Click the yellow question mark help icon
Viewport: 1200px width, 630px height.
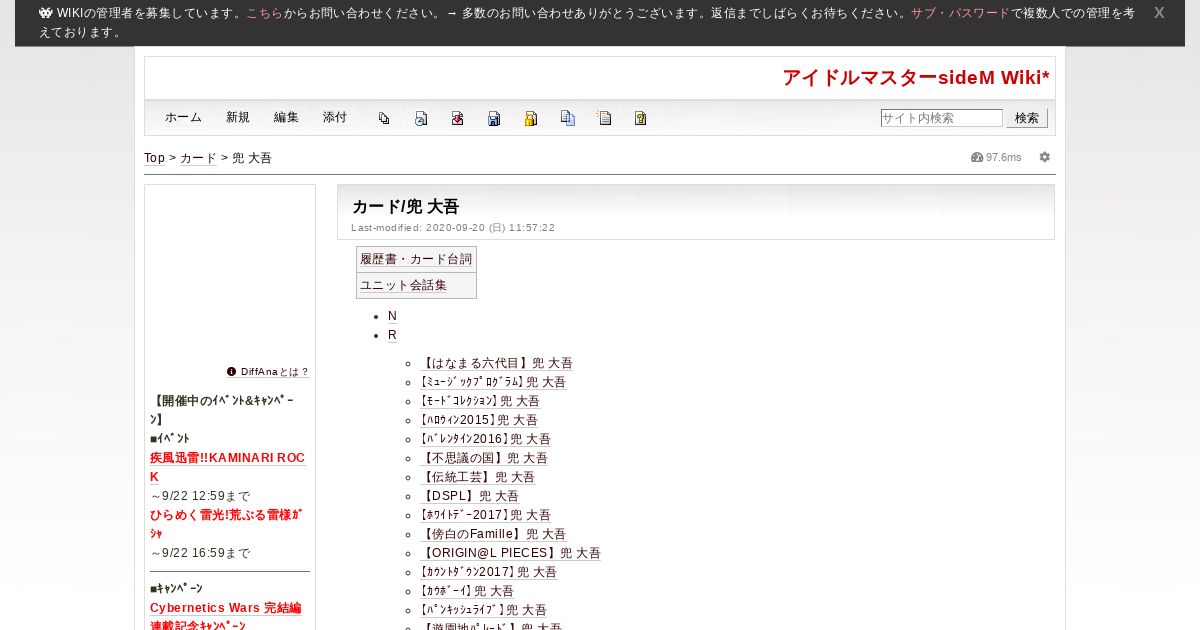pos(641,118)
